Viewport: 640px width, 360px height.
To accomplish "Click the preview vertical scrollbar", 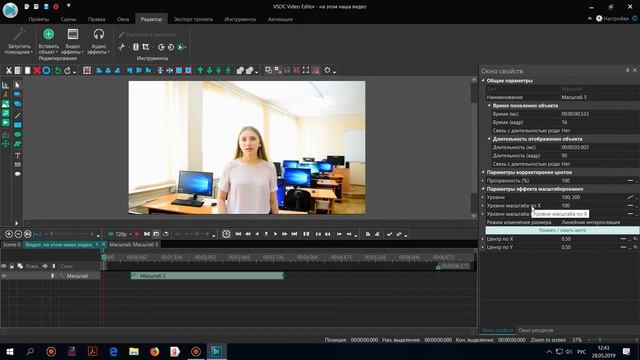I will pos(474,147).
